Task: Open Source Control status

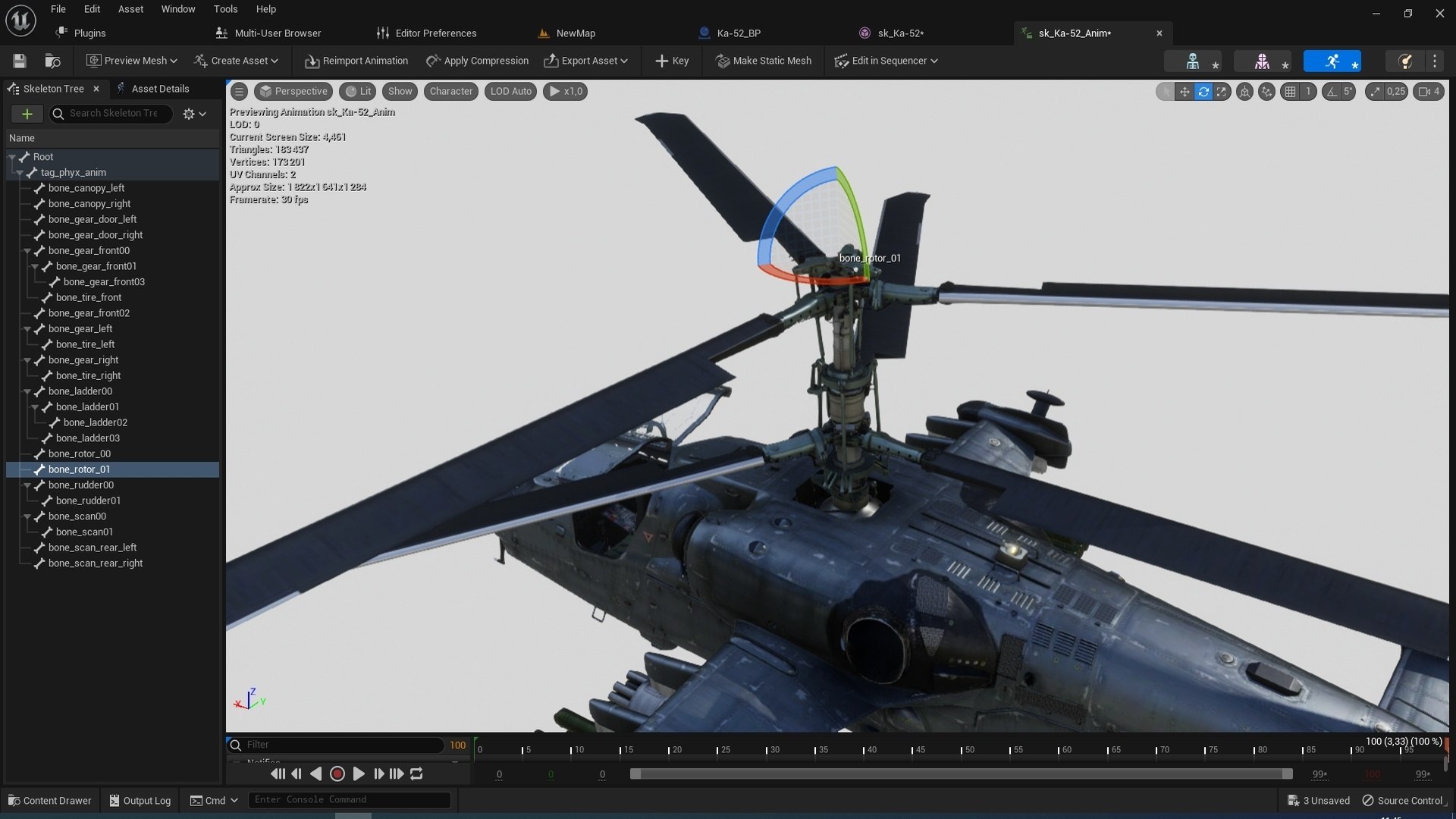Action: click(1402, 801)
